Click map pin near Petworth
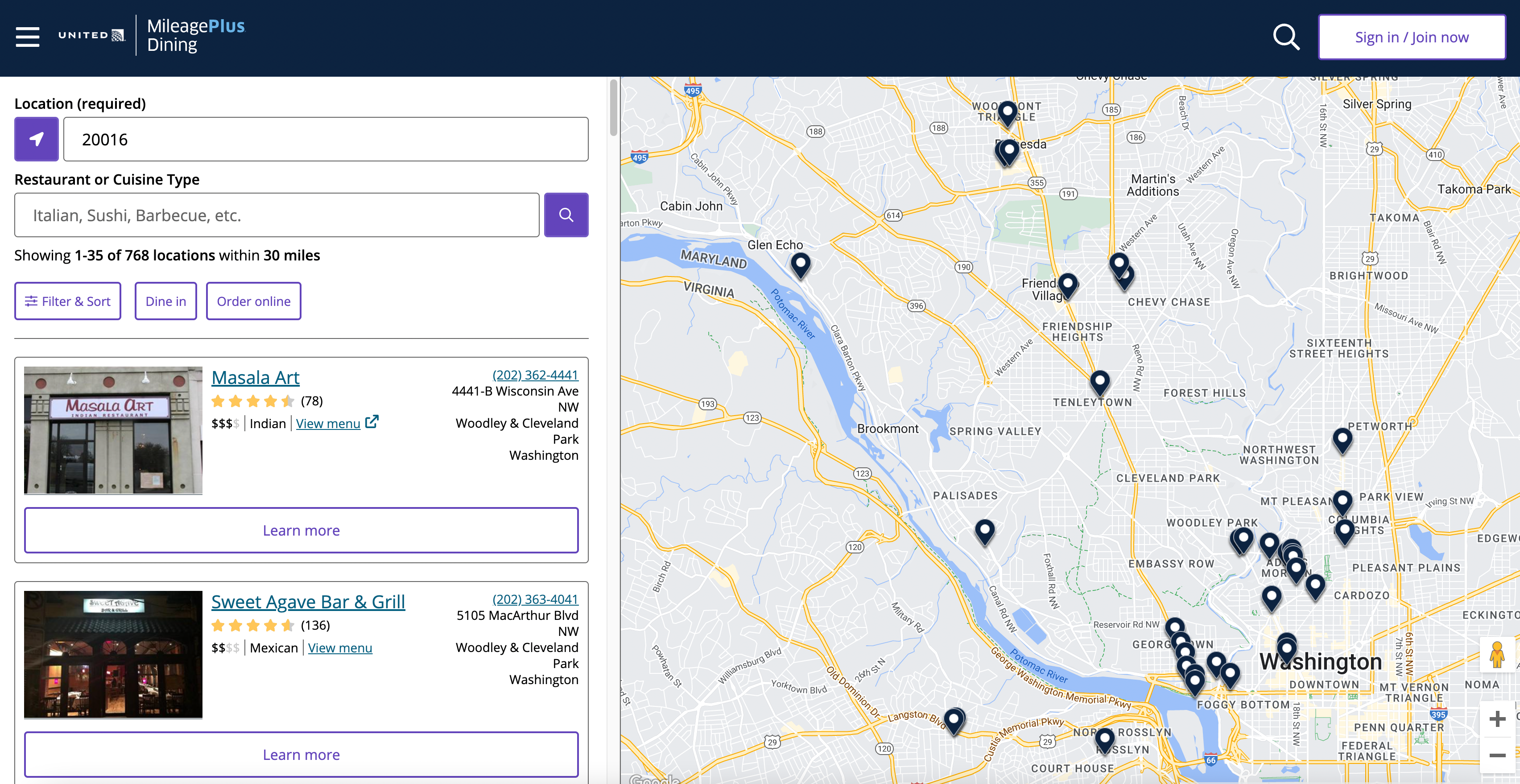 [x=1342, y=440]
